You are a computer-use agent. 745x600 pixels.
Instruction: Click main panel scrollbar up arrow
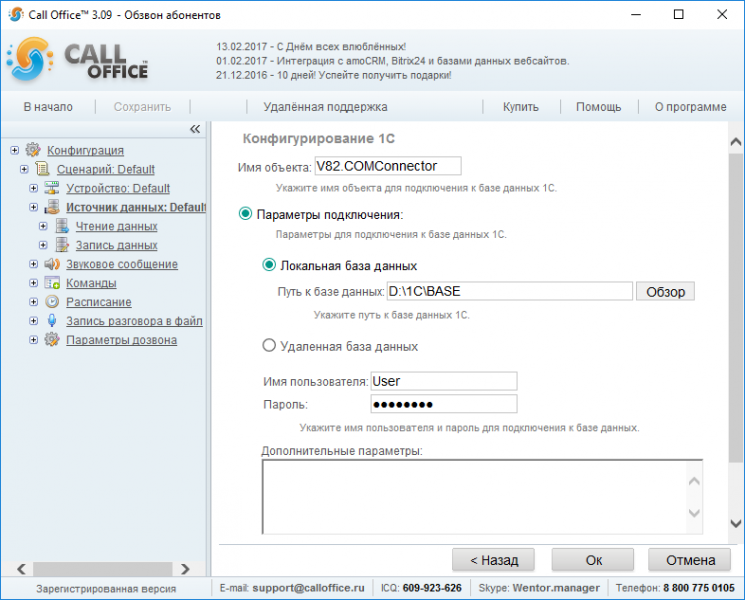[x=735, y=142]
